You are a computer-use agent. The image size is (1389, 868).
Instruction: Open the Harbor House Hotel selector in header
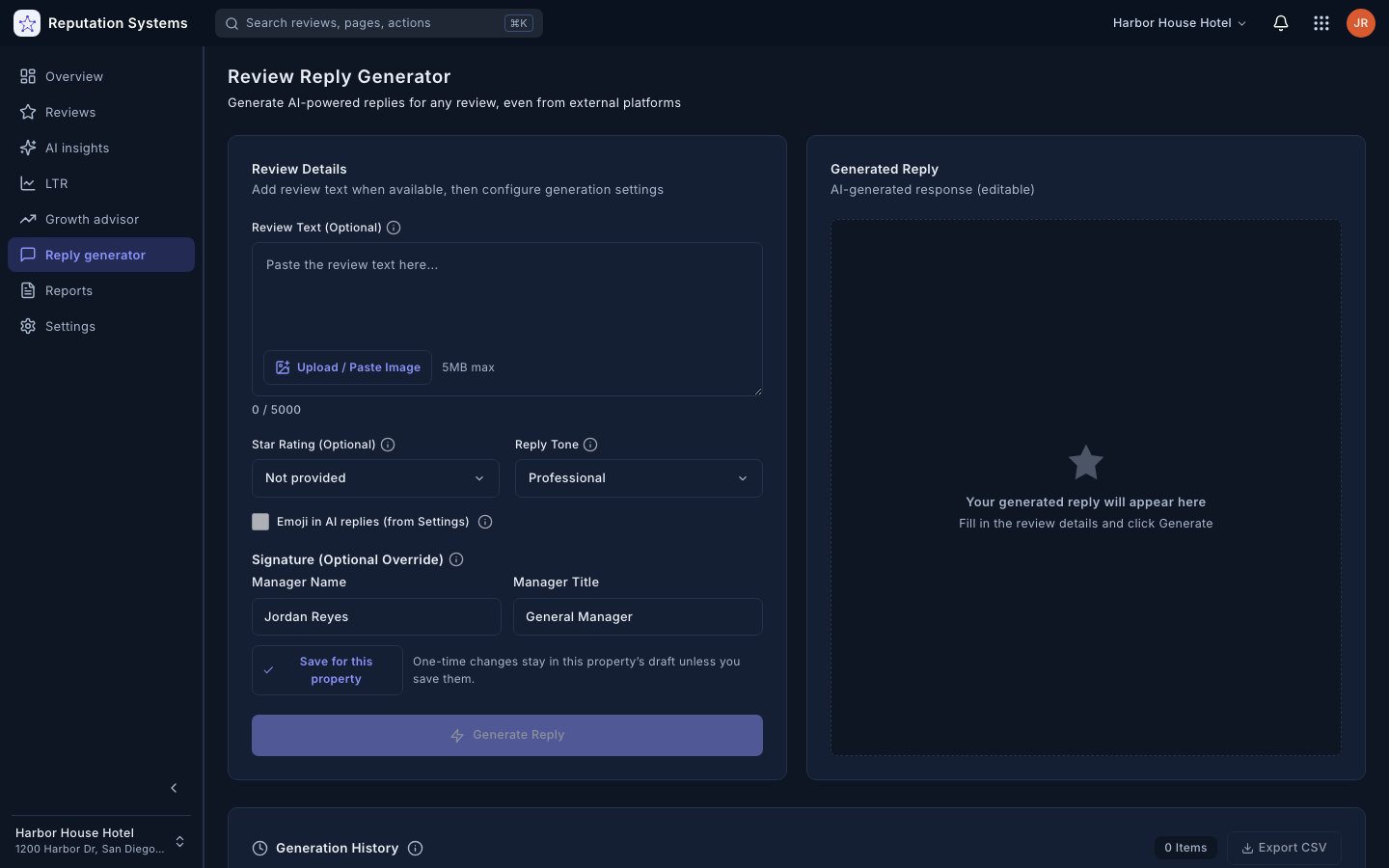point(1180,23)
